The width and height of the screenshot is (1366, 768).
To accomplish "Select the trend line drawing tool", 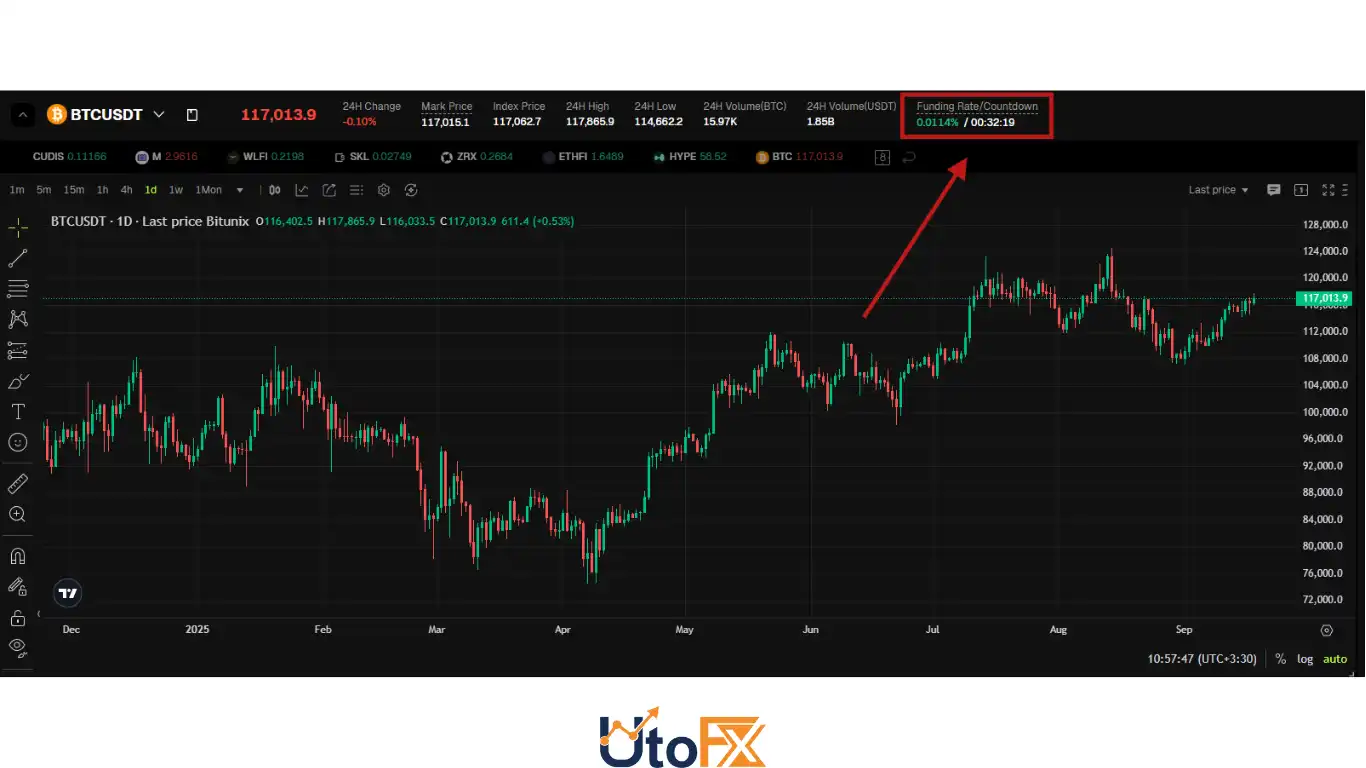I will coord(18,258).
